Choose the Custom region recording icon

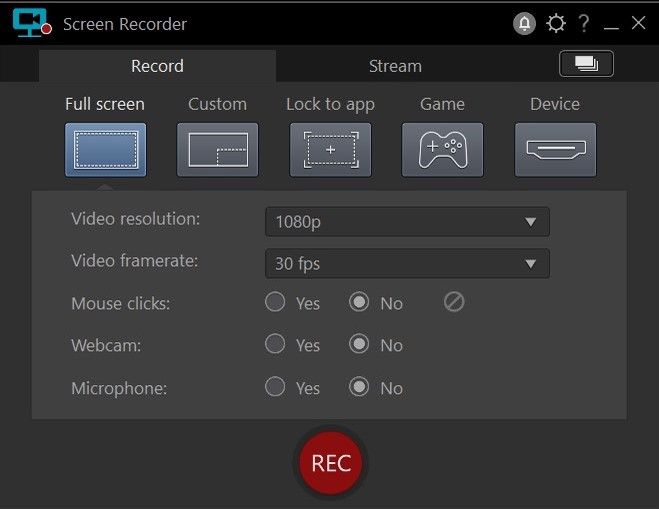pos(217,149)
